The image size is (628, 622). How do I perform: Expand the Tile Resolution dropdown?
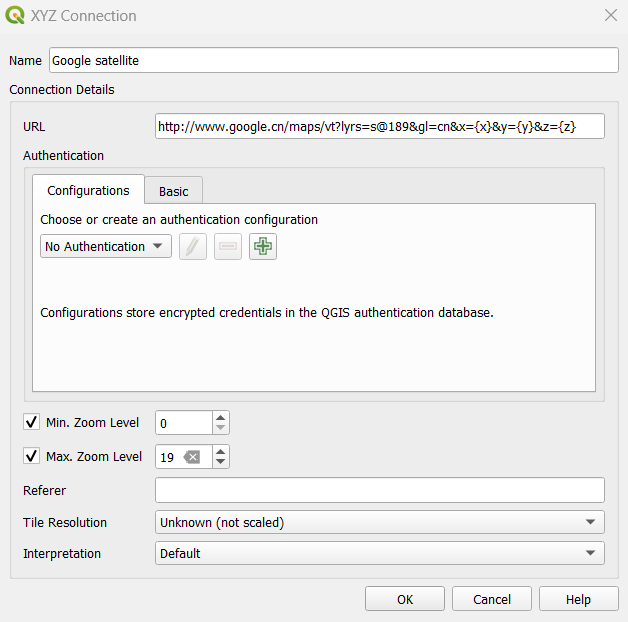pyautogui.click(x=380, y=522)
